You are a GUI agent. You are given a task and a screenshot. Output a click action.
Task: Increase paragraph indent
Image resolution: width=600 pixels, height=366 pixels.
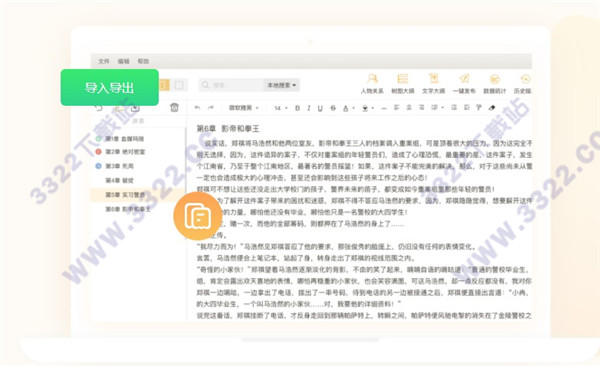pyautogui.click(x=466, y=108)
